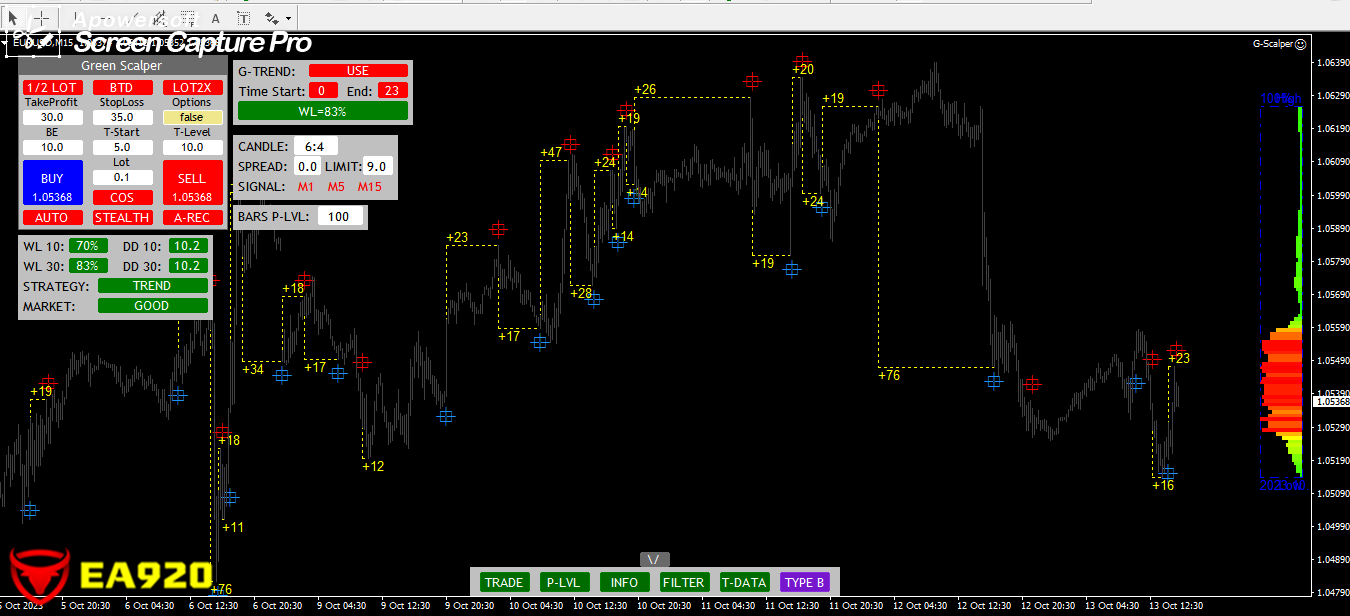1350x616 pixels.
Task: Collapse the bottom panel with V button
Action: tap(654, 560)
